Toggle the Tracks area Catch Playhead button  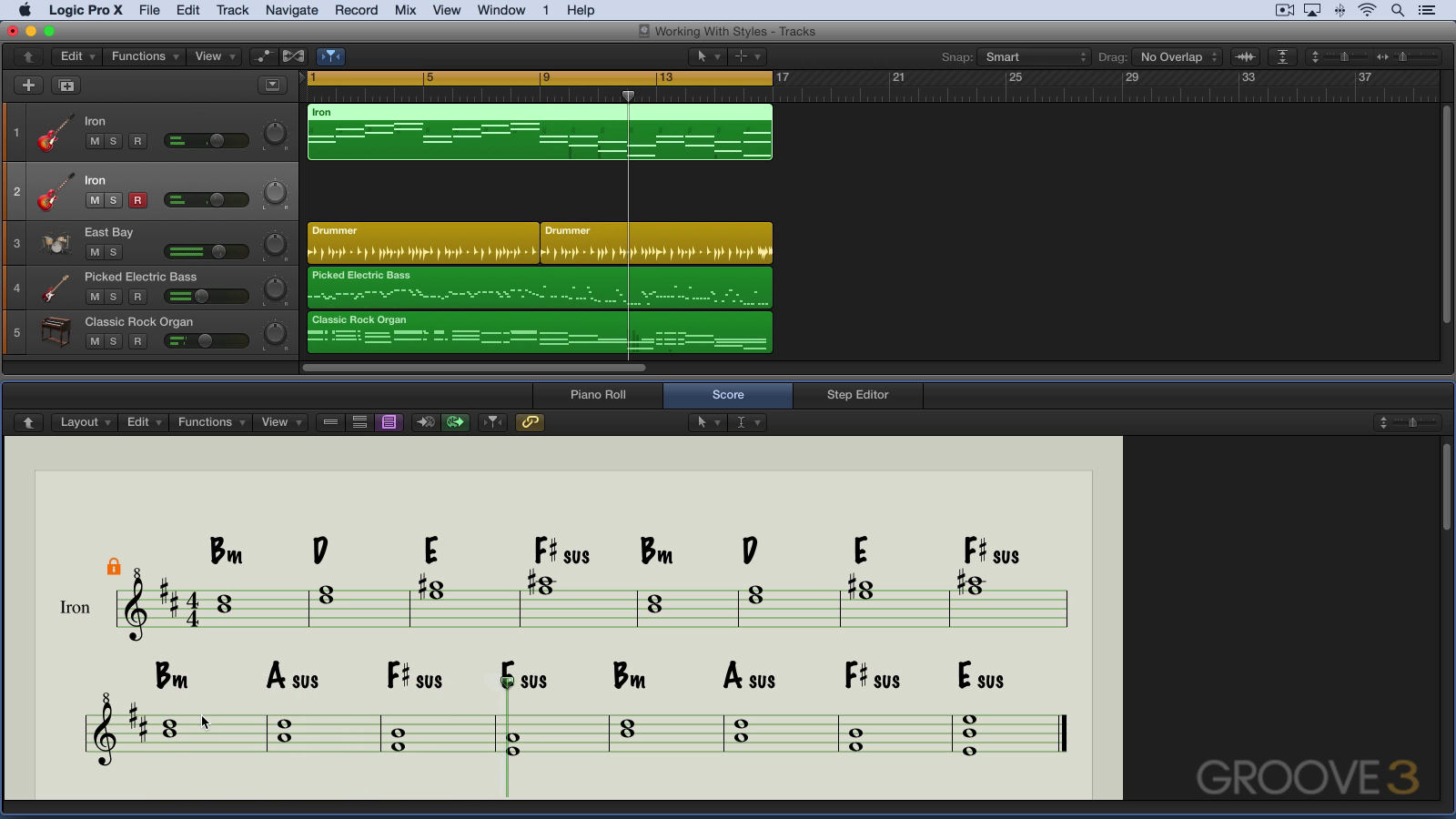(x=330, y=56)
